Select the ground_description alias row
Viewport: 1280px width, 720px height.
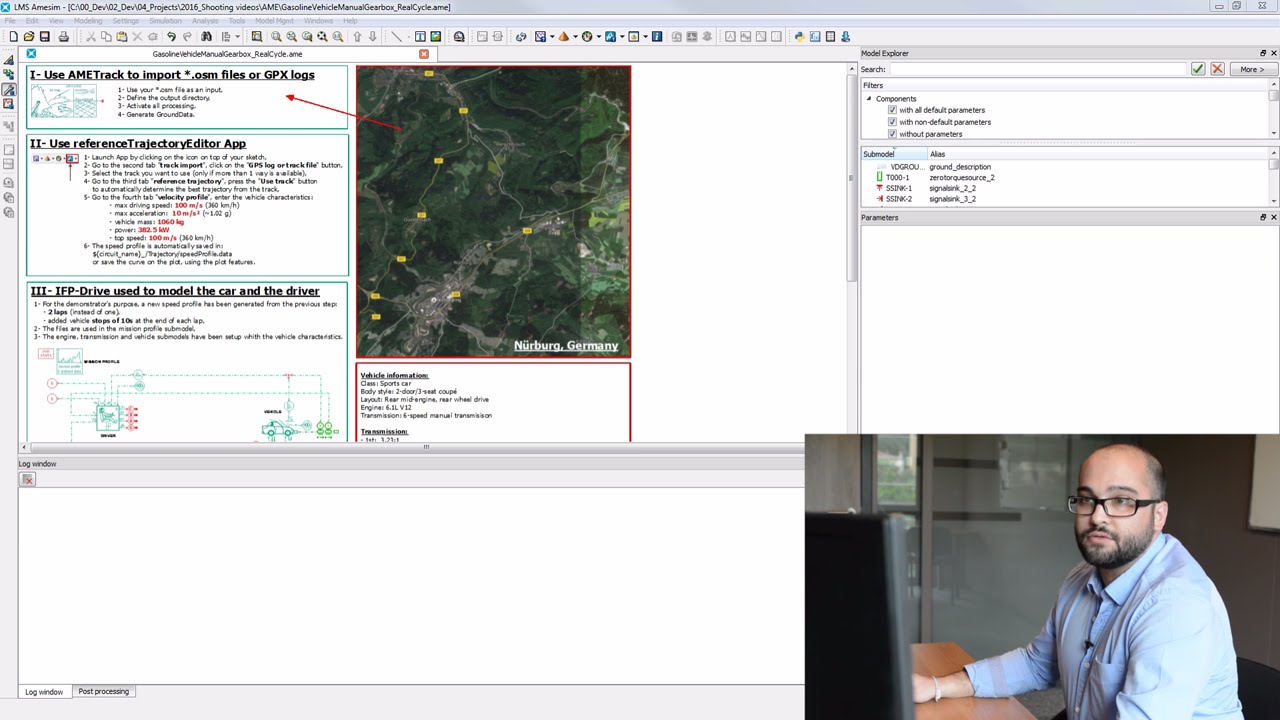pyautogui.click(x=960, y=167)
